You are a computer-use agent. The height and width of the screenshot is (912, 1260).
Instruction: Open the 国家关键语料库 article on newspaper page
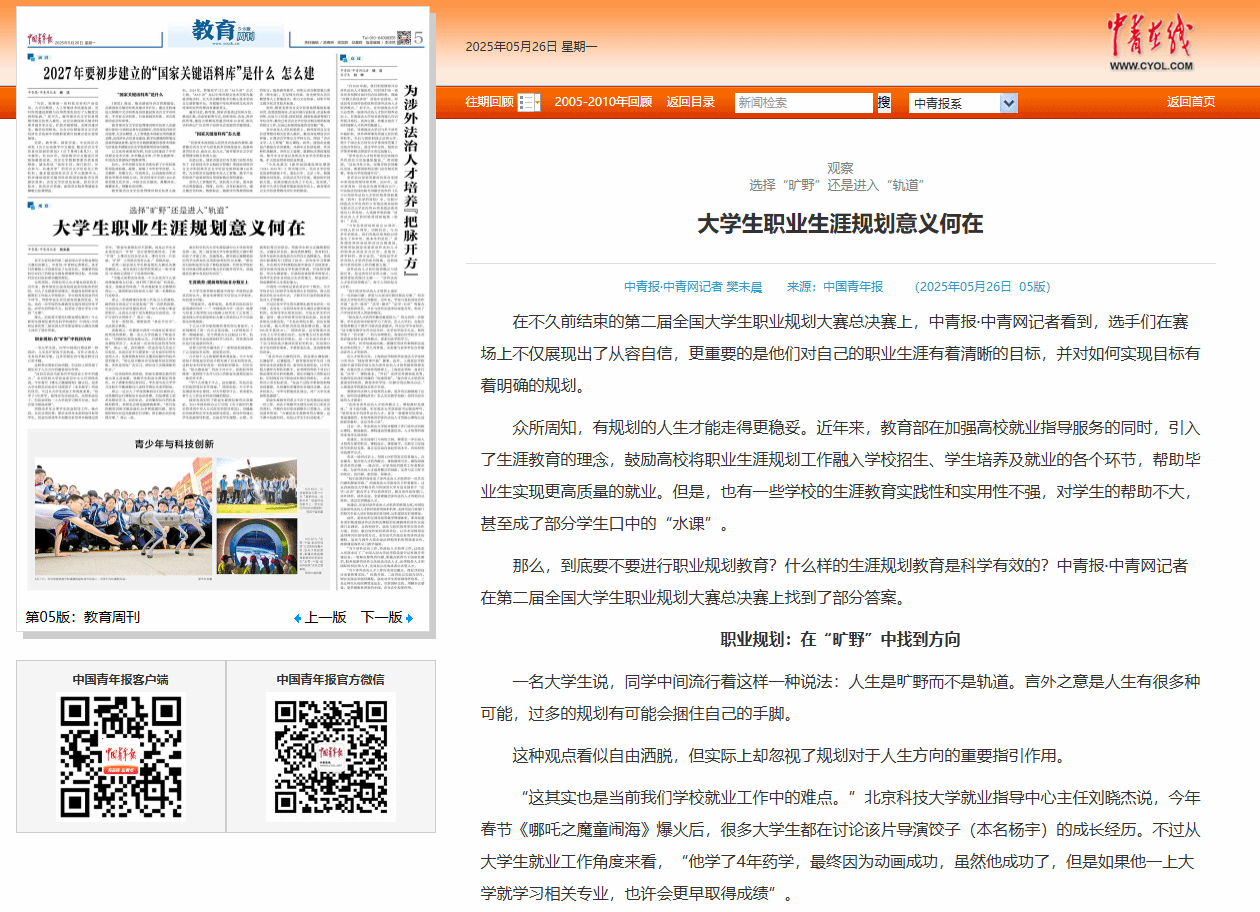pyautogui.click(x=178, y=73)
